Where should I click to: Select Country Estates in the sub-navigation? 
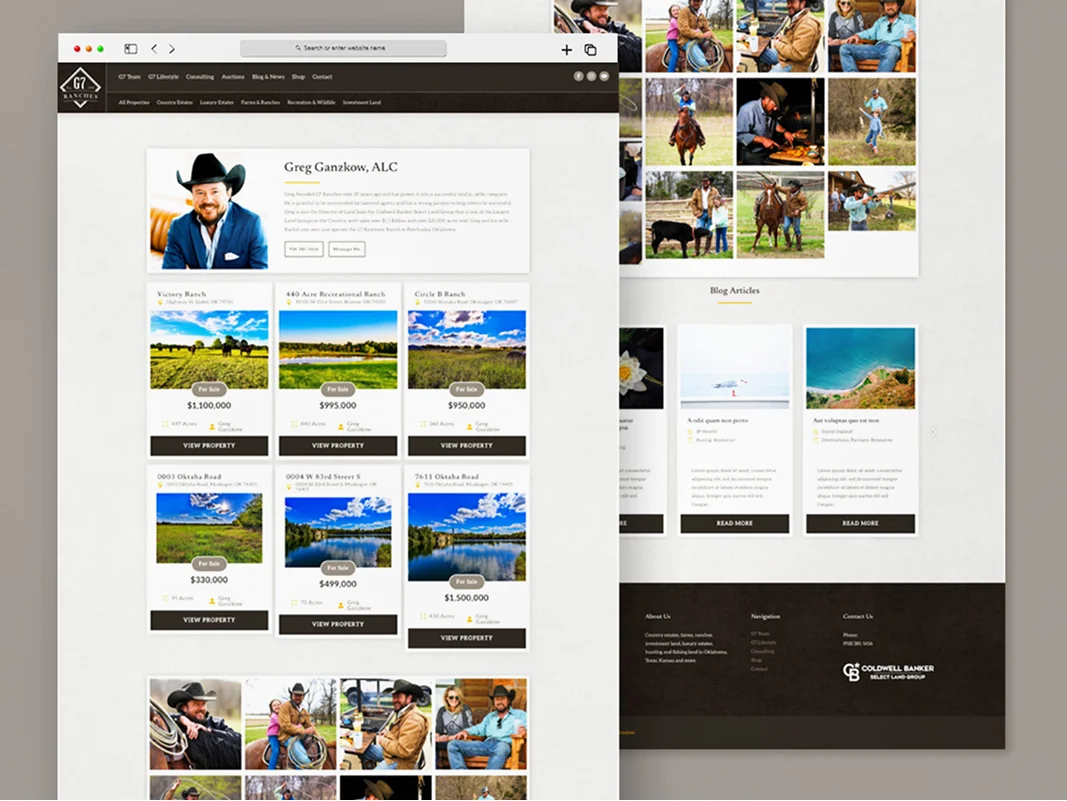[175, 102]
